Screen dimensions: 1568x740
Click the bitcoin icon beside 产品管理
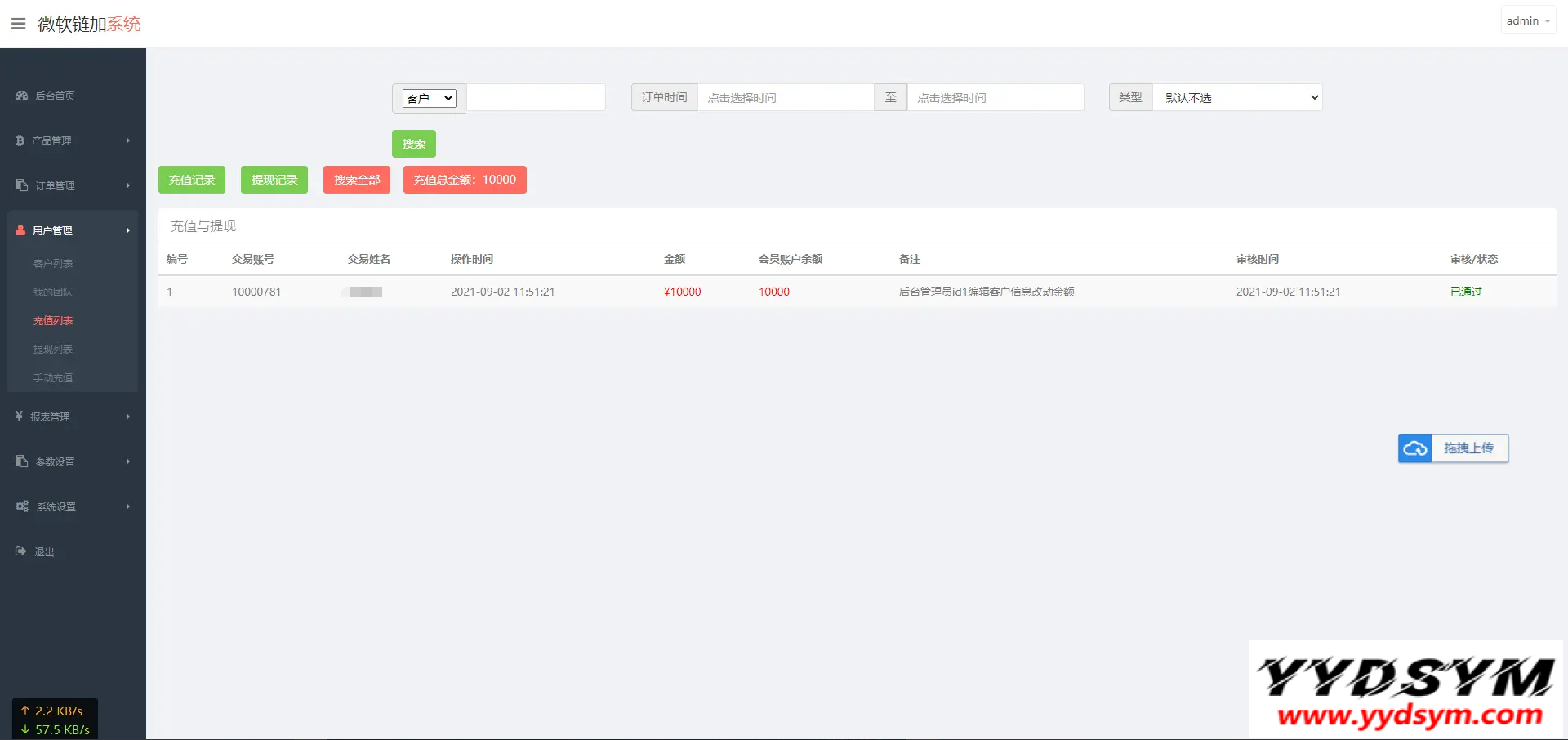[x=20, y=140]
